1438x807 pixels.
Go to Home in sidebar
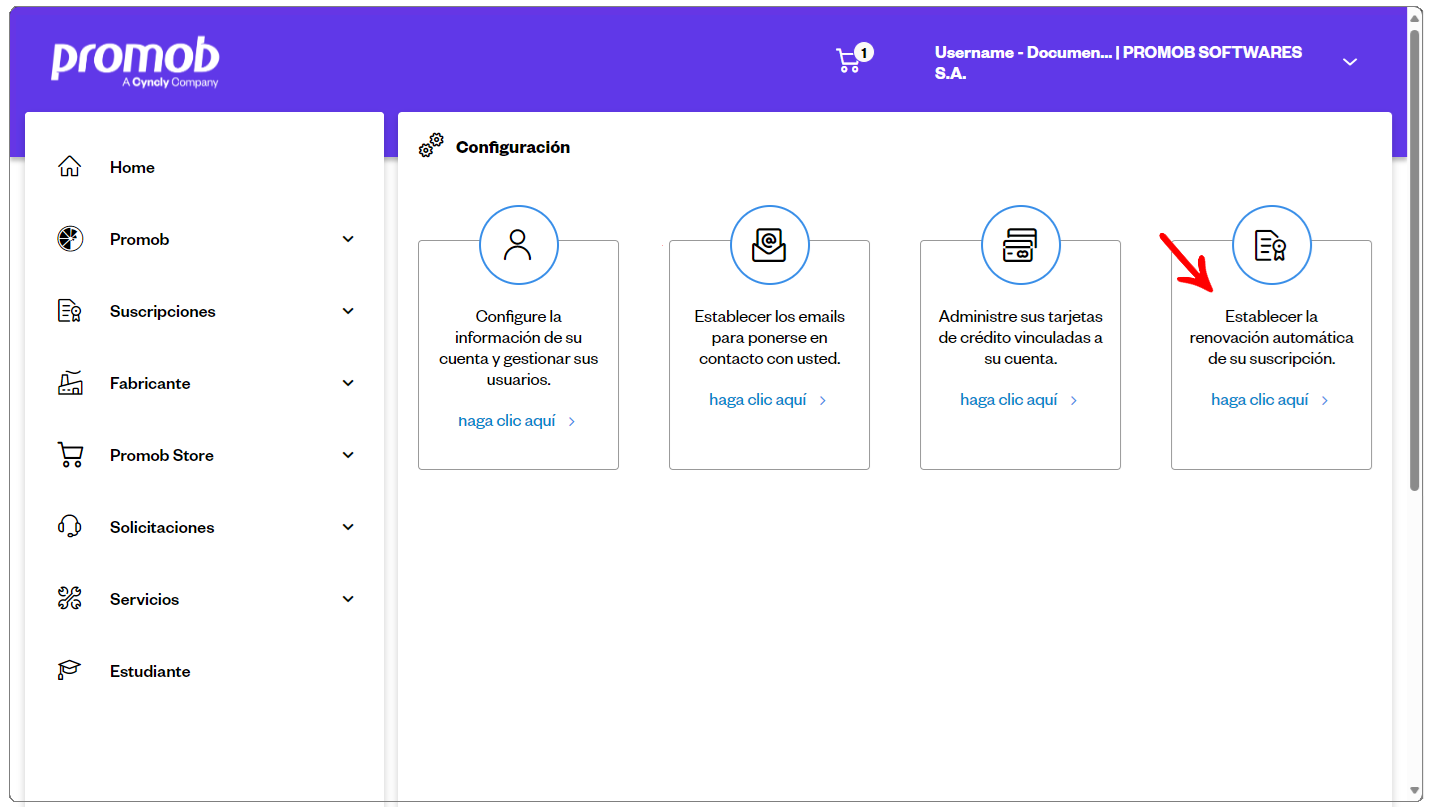[132, 167]
